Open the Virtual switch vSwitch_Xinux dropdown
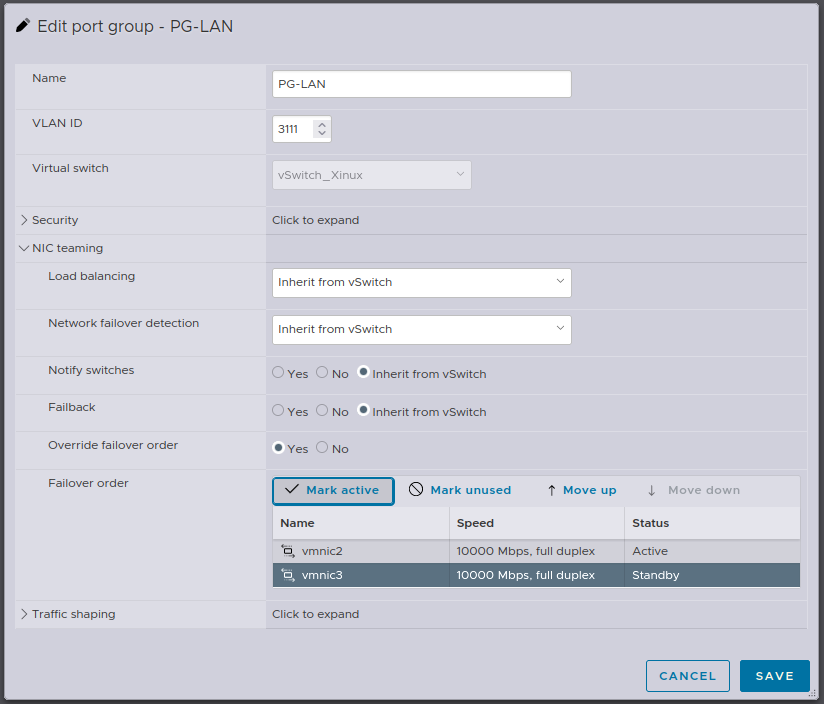824x704 pixels. click(372, 175)
